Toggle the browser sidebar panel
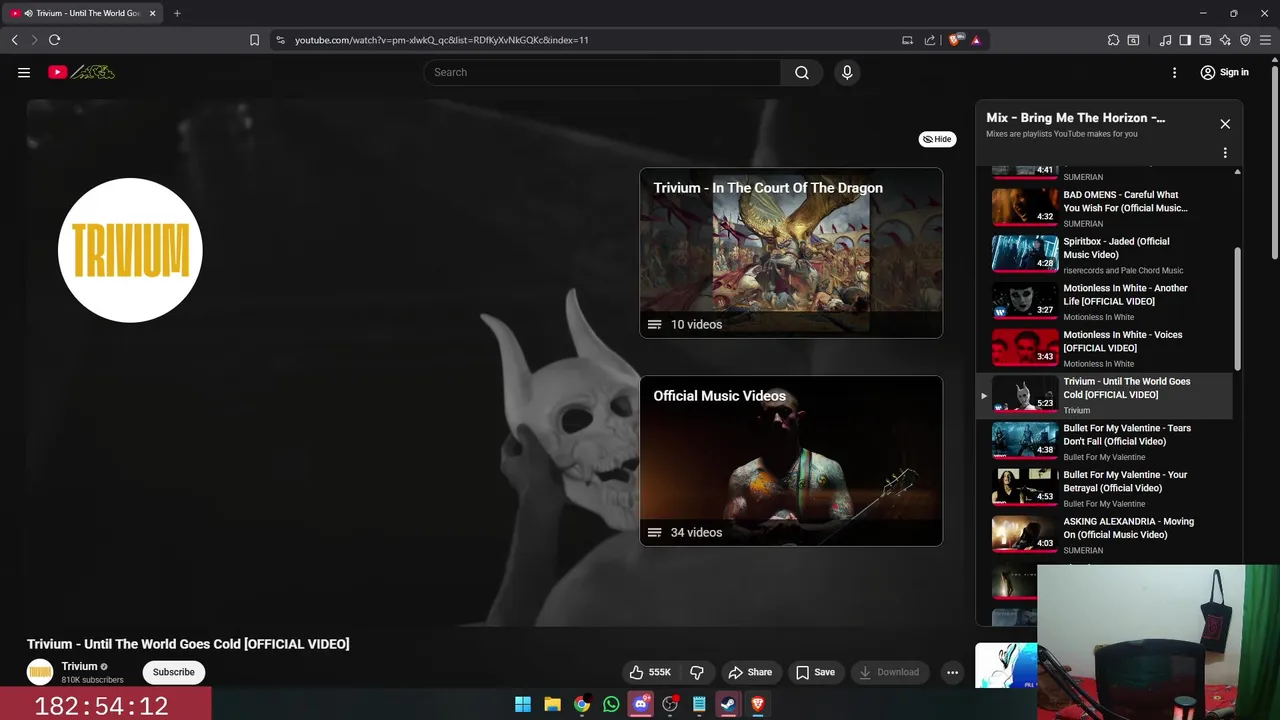This screenshot has height=720, width=1280. (1185, 40)
